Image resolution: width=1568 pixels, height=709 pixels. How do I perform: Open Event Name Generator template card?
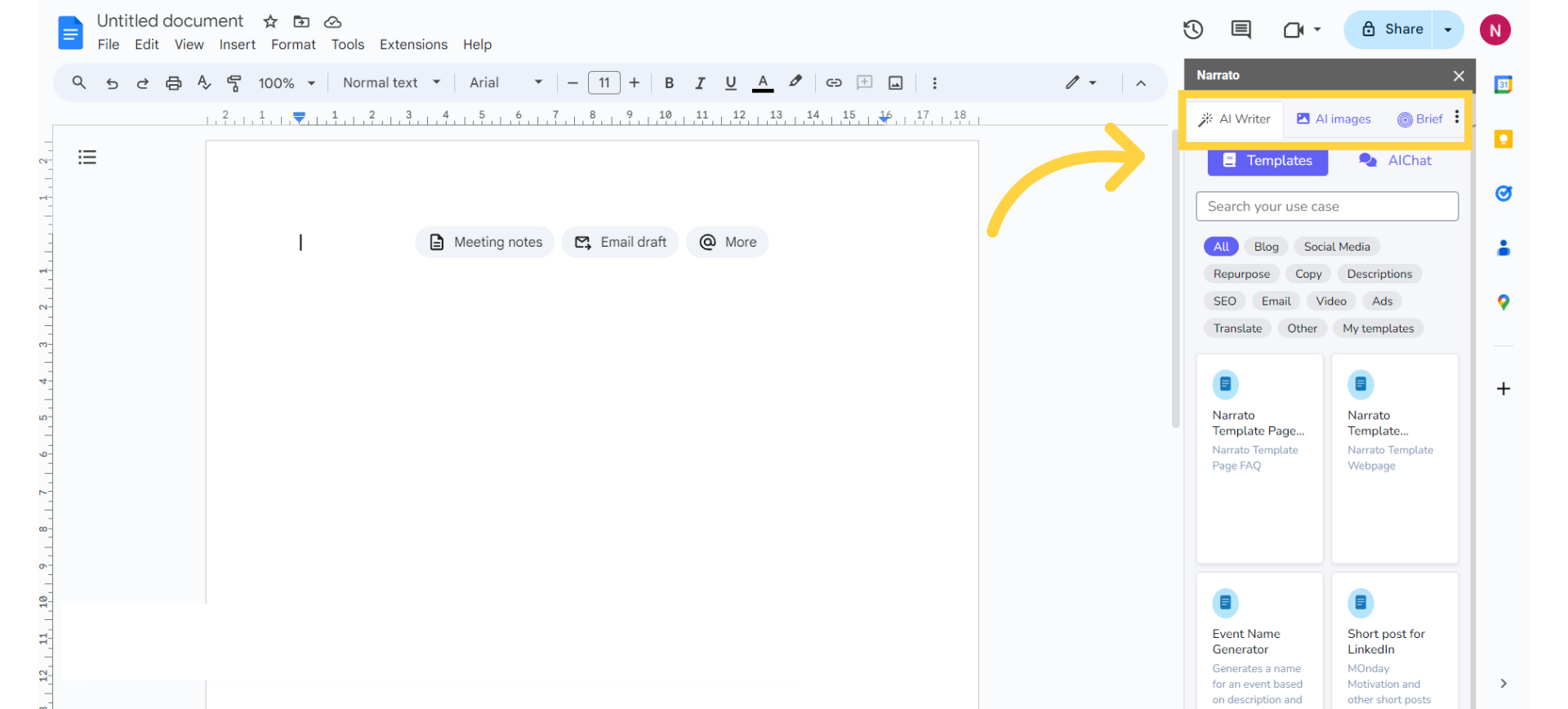point(1259,641)
